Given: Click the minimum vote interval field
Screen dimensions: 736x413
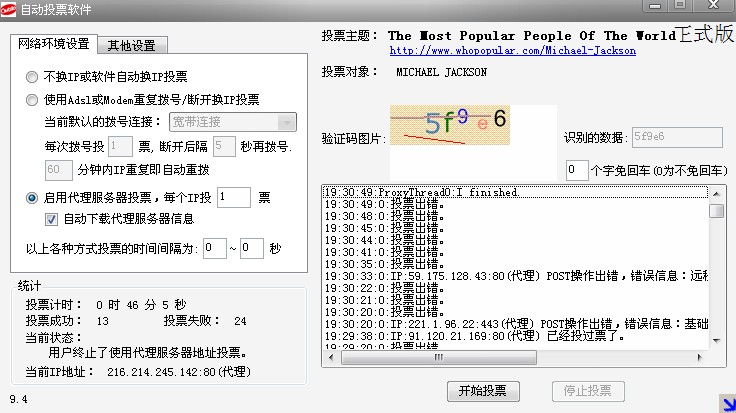Looking at the screenshot, I should (215, 248).
